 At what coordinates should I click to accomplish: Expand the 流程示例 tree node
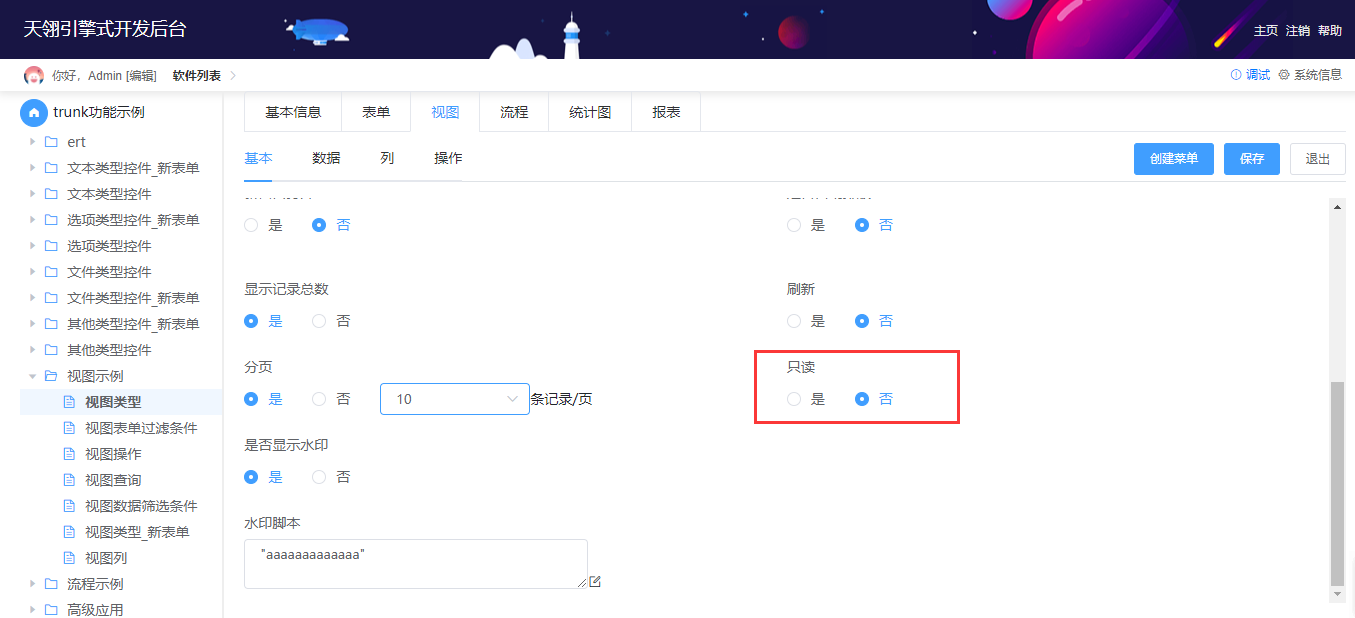tap(33, 584)
